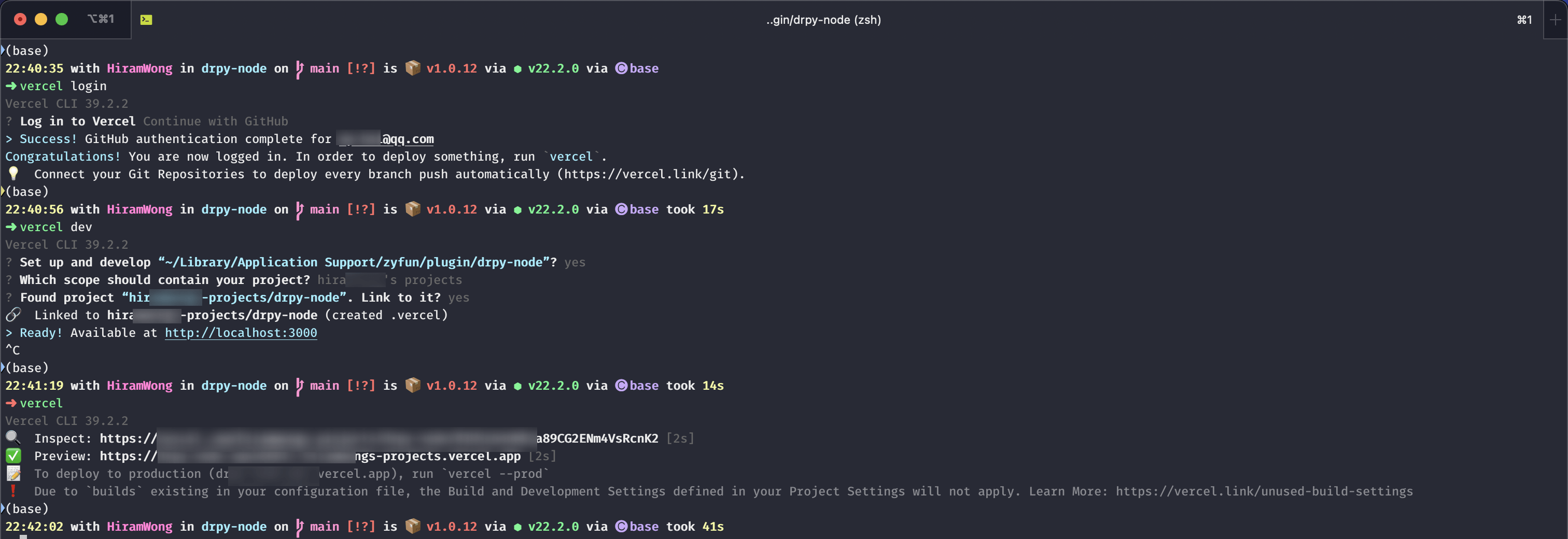The height and width of the screenshot is (539, 1568).
Task: Click the 'vercel dev' command text
Action: pos(56,227)
